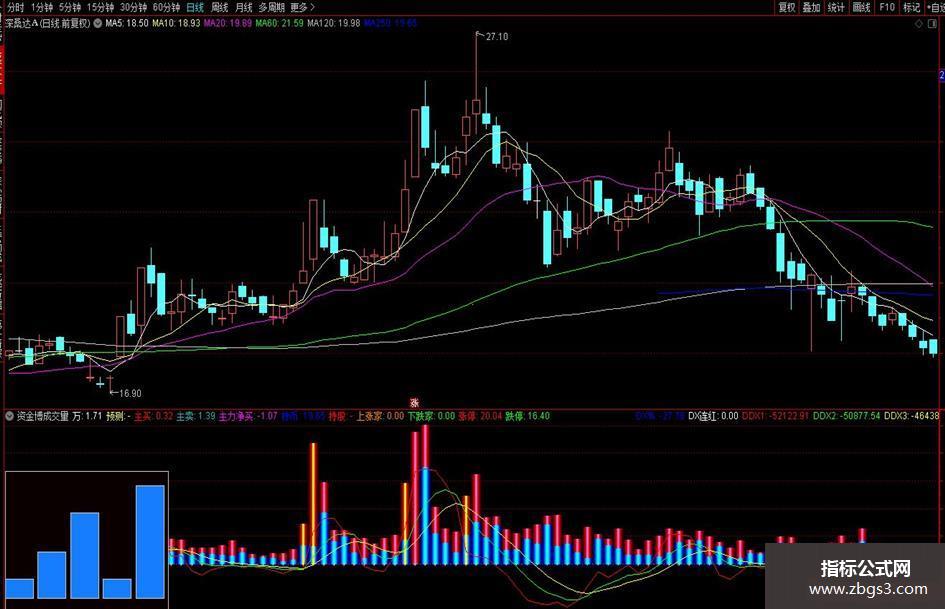
Task: Click the stock title 深桑达A(日线 前复权)
Action: pyautogui.click(x=48, y=24)
